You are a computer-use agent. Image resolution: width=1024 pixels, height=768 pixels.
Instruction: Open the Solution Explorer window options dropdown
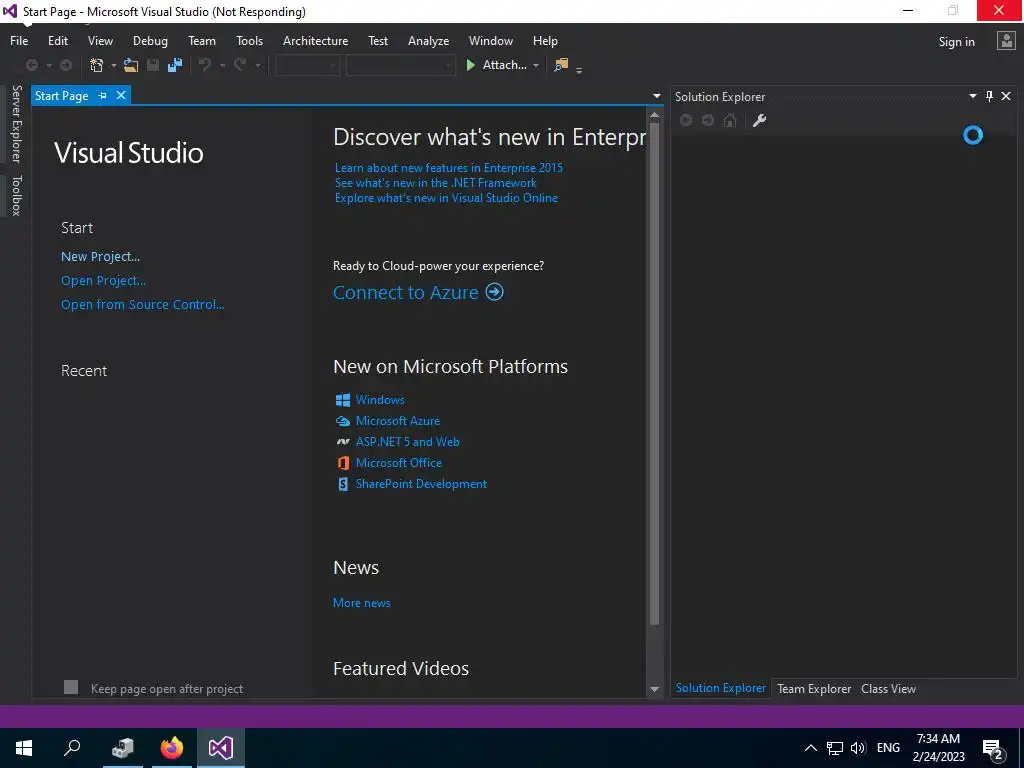(972, 96)
